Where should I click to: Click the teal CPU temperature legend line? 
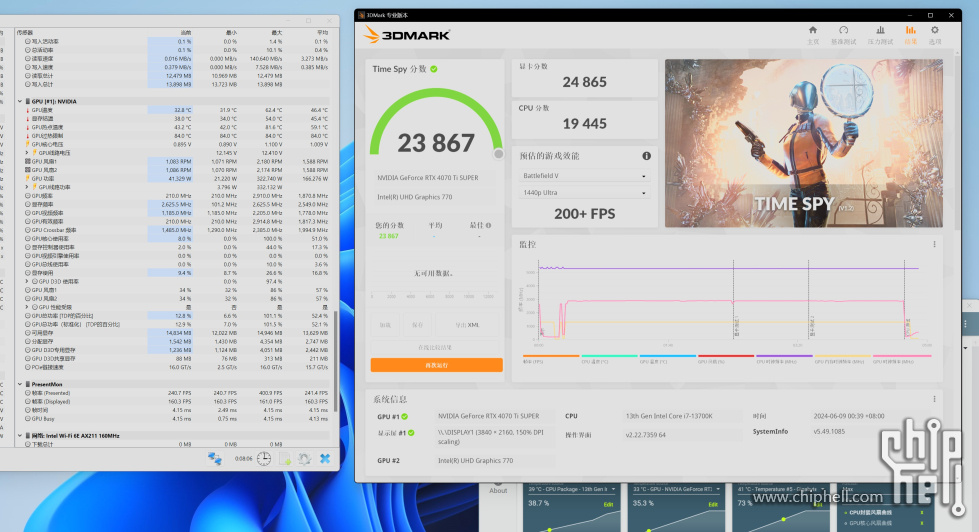pos(609,356)
